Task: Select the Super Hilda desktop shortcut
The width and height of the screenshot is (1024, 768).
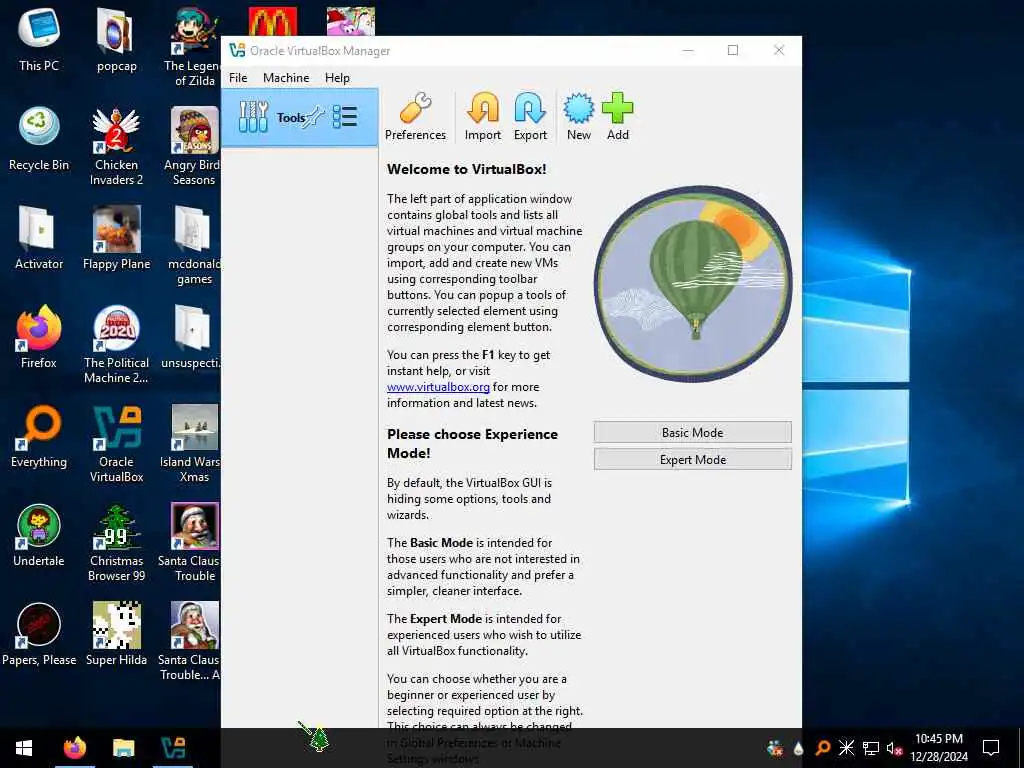Action: click(116, 634)
